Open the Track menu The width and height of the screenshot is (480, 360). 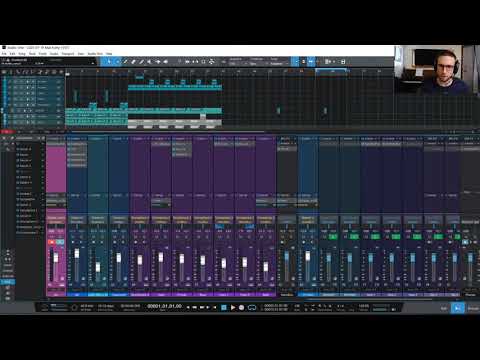click(32, 53)
